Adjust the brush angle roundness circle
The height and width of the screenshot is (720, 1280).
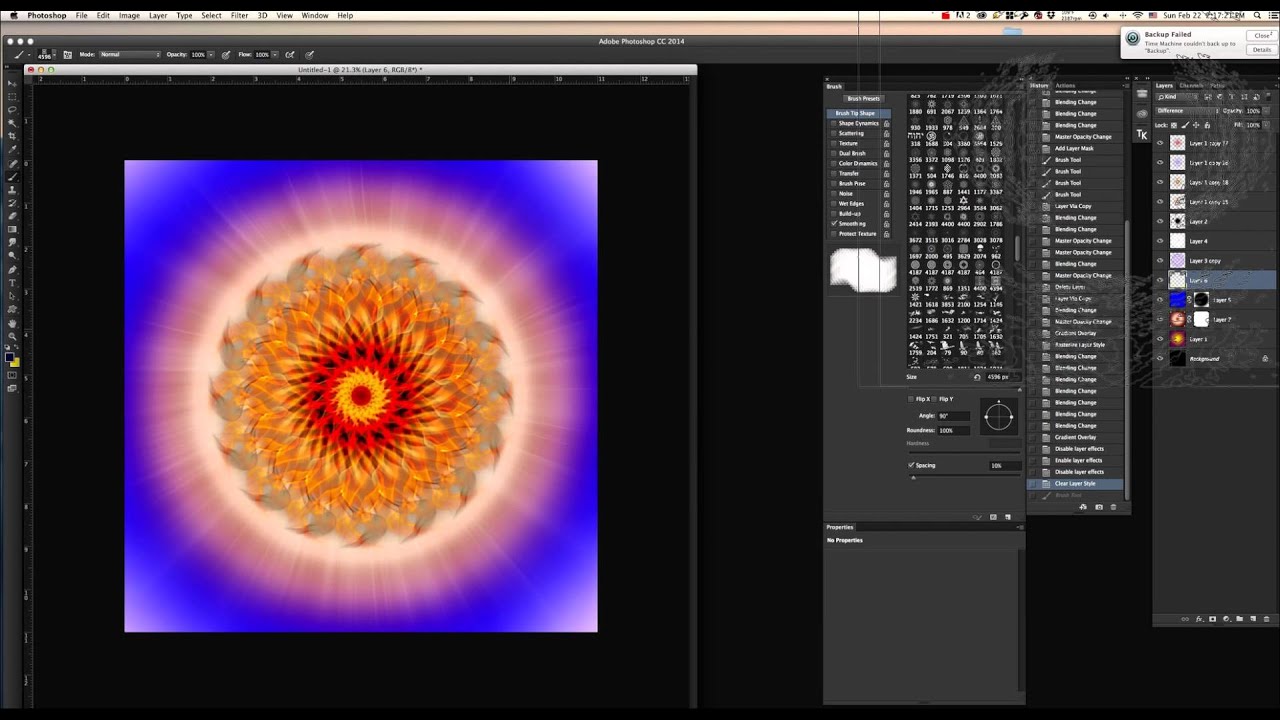point(999,416)
